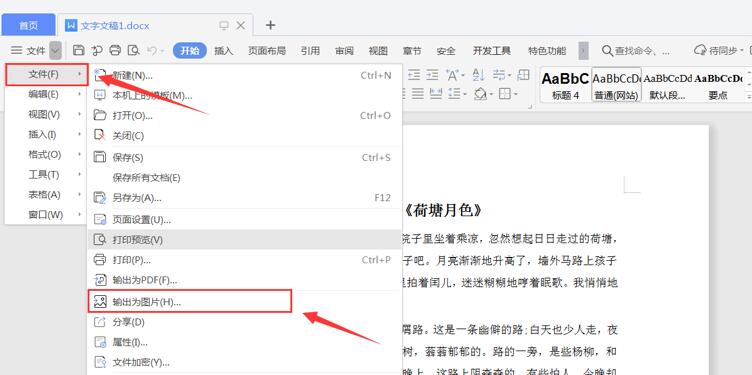752x375 pixels.
Task: Click the 文件加密(Y) icon
Action: 100,363
